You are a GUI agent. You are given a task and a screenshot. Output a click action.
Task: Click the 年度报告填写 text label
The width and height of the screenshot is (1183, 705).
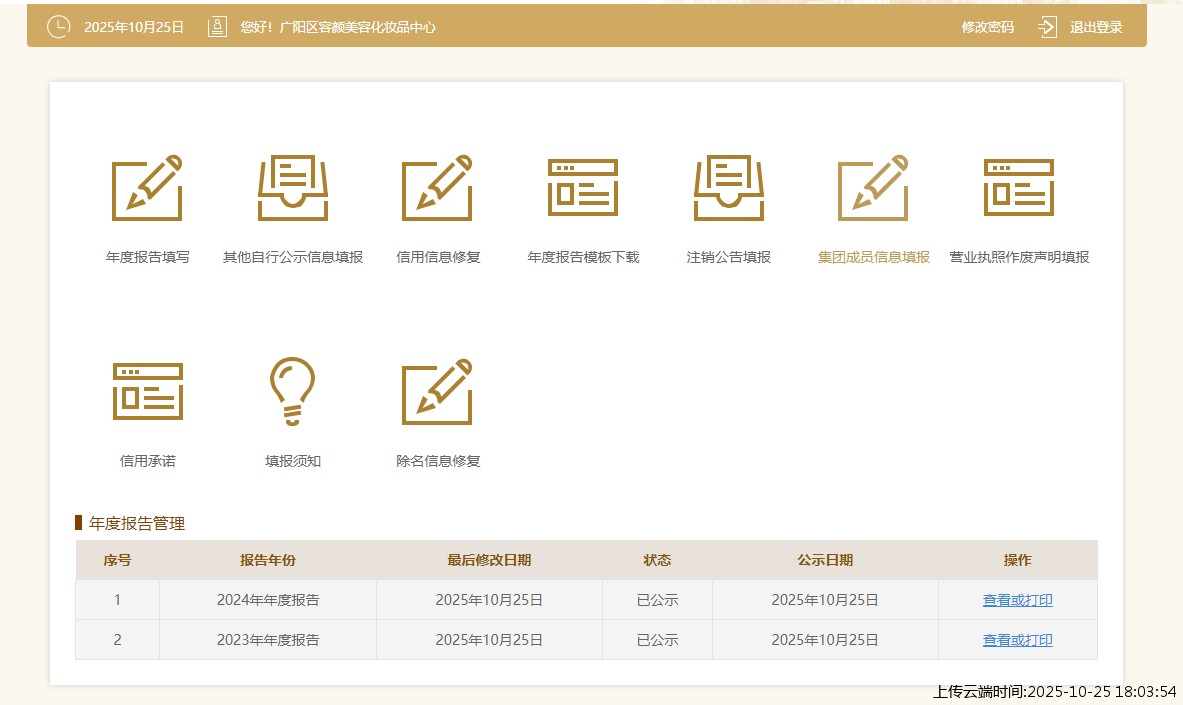[147, 257]
